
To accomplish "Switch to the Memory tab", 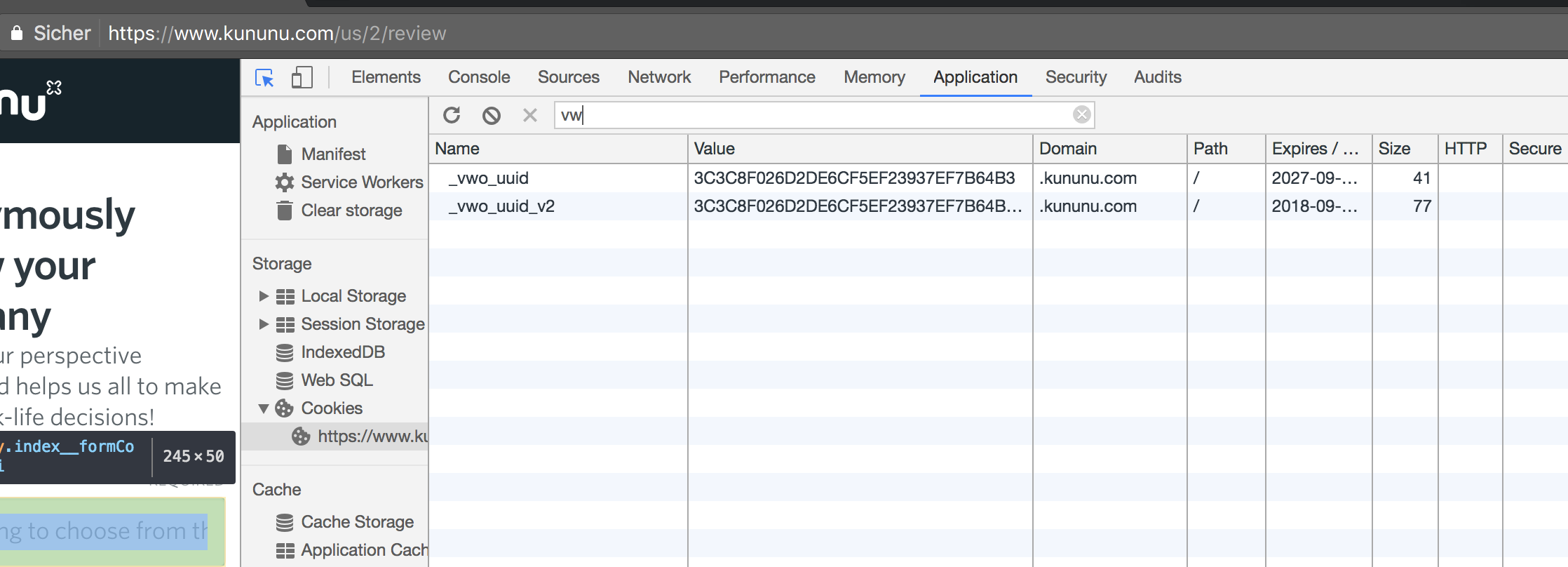I will [874, 77].
